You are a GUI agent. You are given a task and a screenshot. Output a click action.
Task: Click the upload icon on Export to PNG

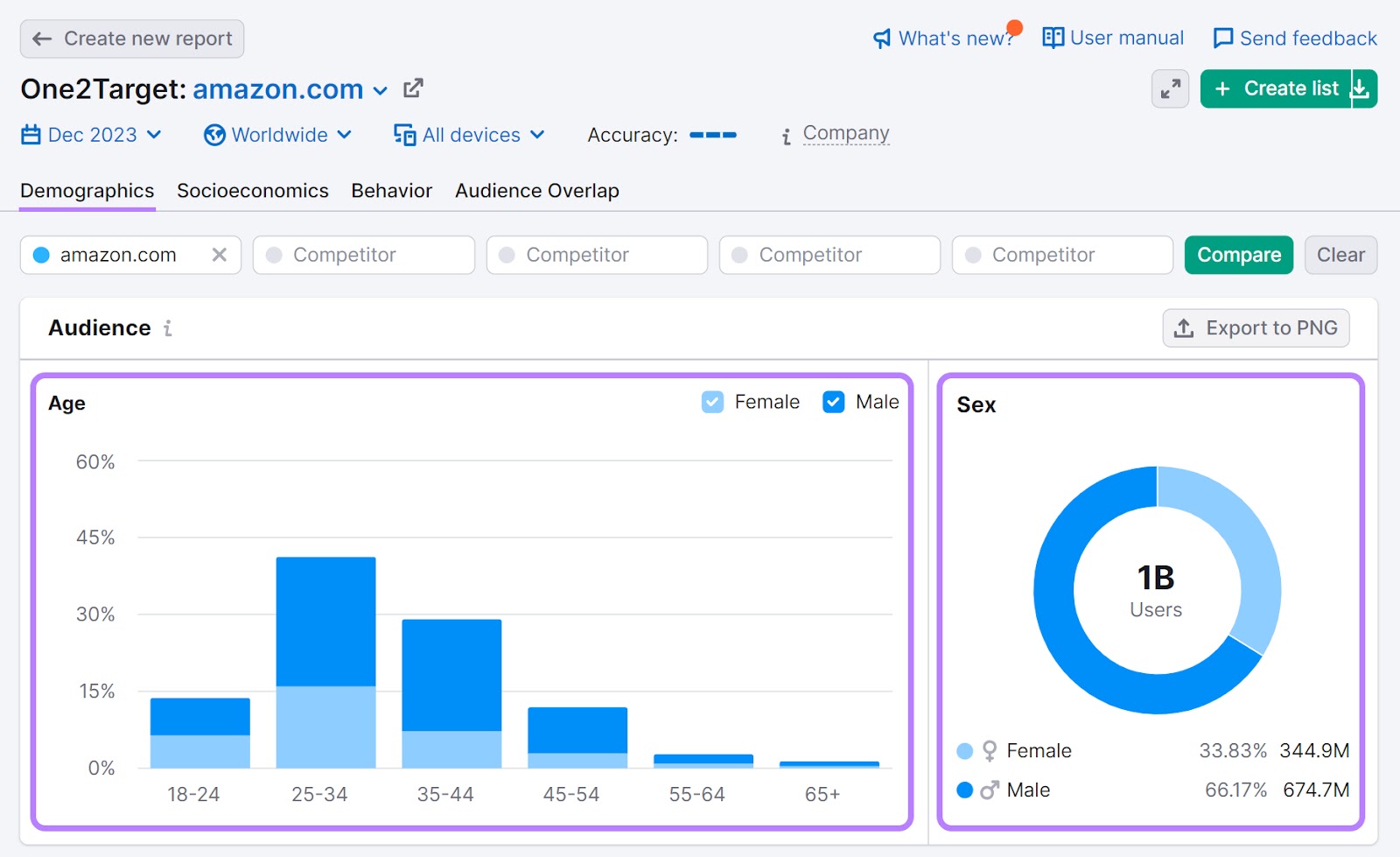pyautogui.click(x=1184, y=328)
